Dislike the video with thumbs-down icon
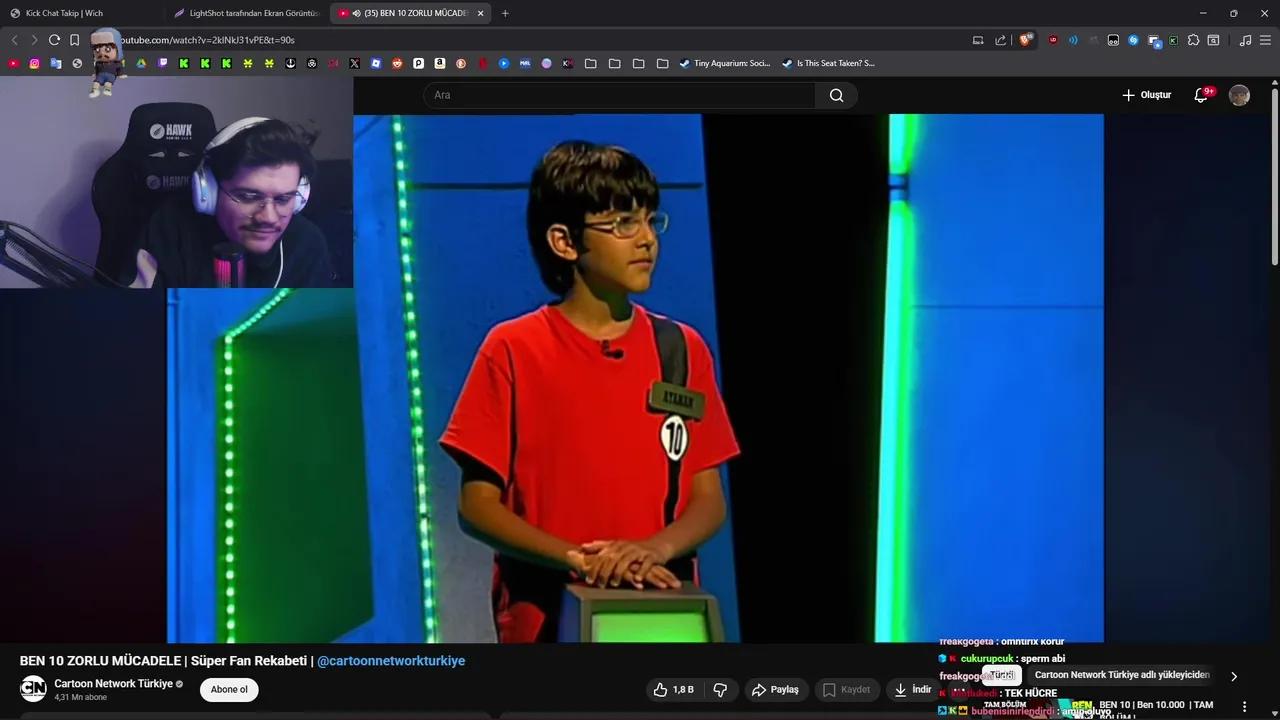Screen dimensions: 1280x720 coord(719,689)
